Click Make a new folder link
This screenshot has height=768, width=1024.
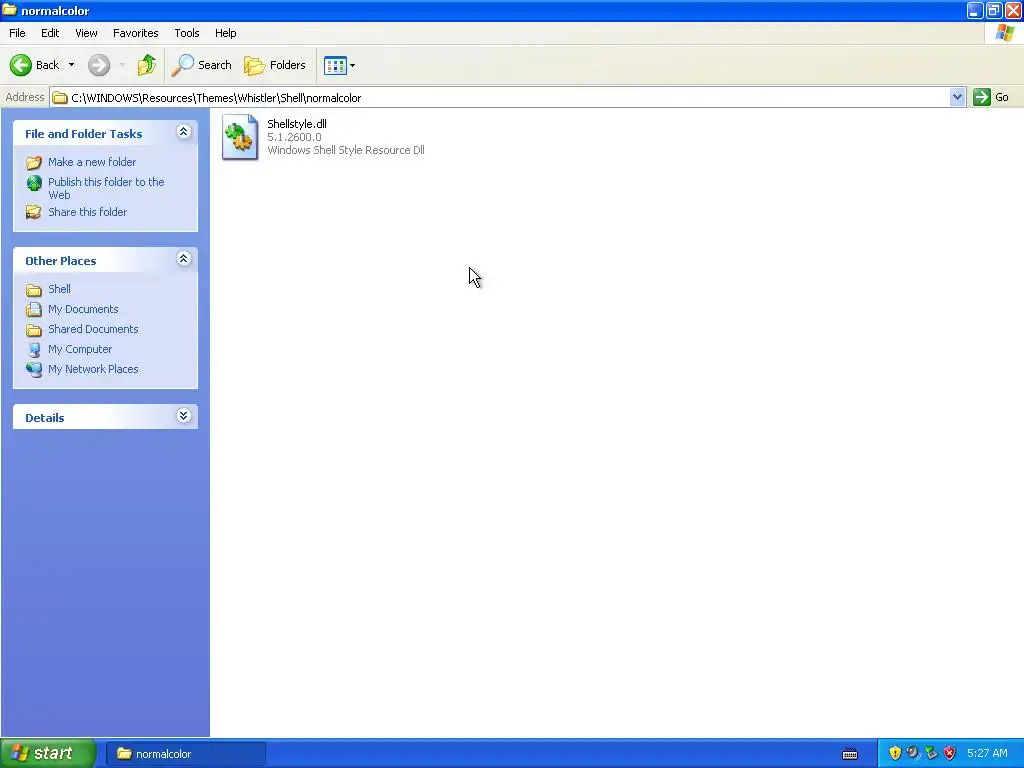pyautogui.click(x=92, y=162)
